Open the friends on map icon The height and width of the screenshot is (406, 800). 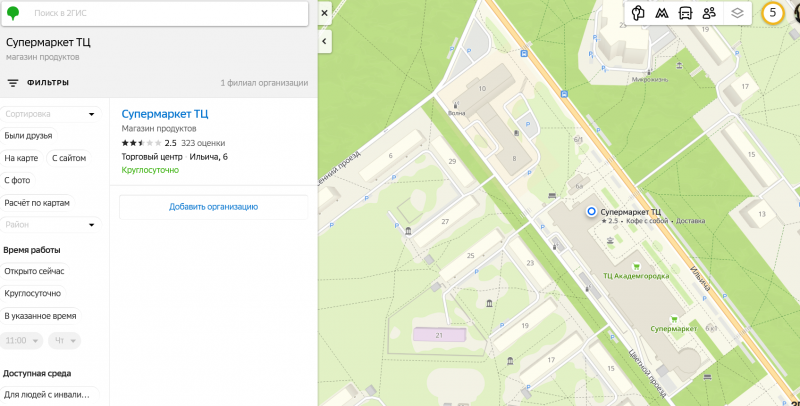click(710, 13)
